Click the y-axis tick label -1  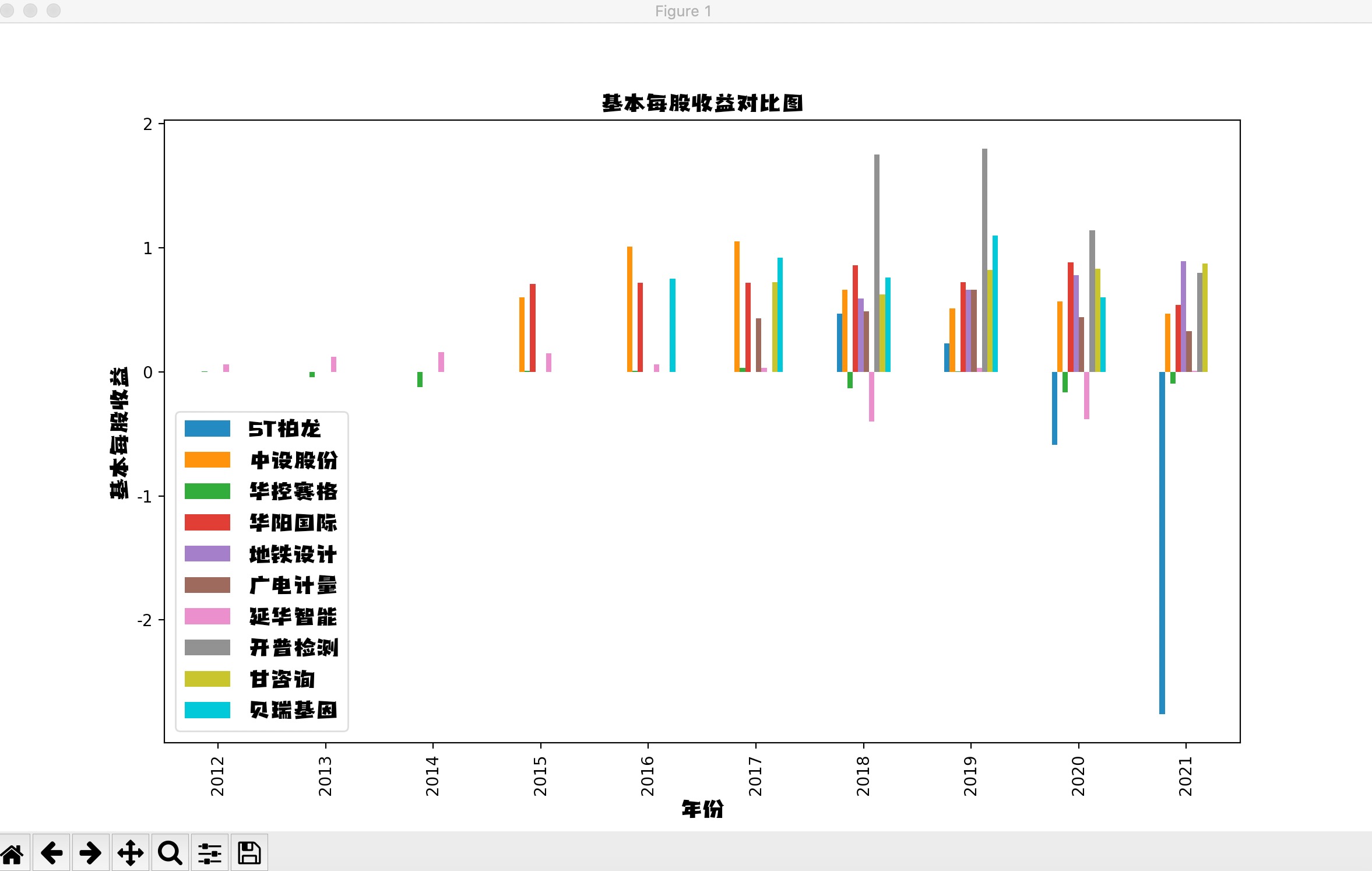point(145,497)
